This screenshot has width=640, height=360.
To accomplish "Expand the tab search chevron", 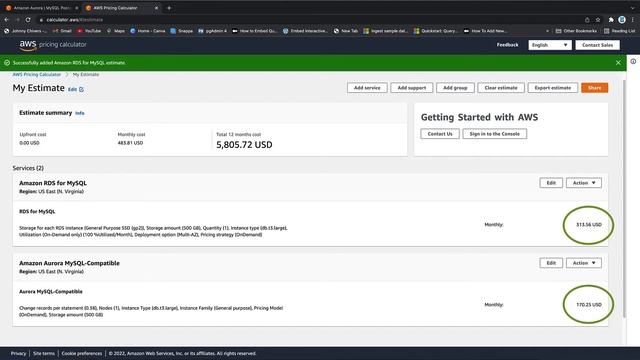I will pyautogui.click(x=632, y=8).
